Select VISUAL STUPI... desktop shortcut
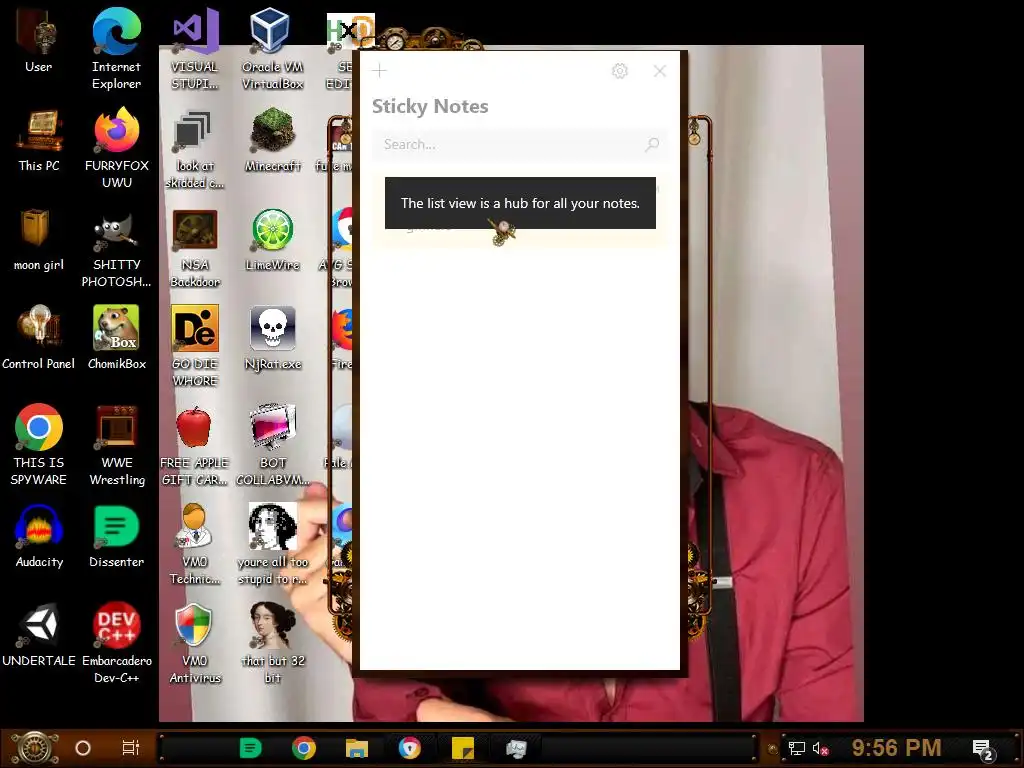Screen dimensions: 1024x768 (x=195, y=49)
